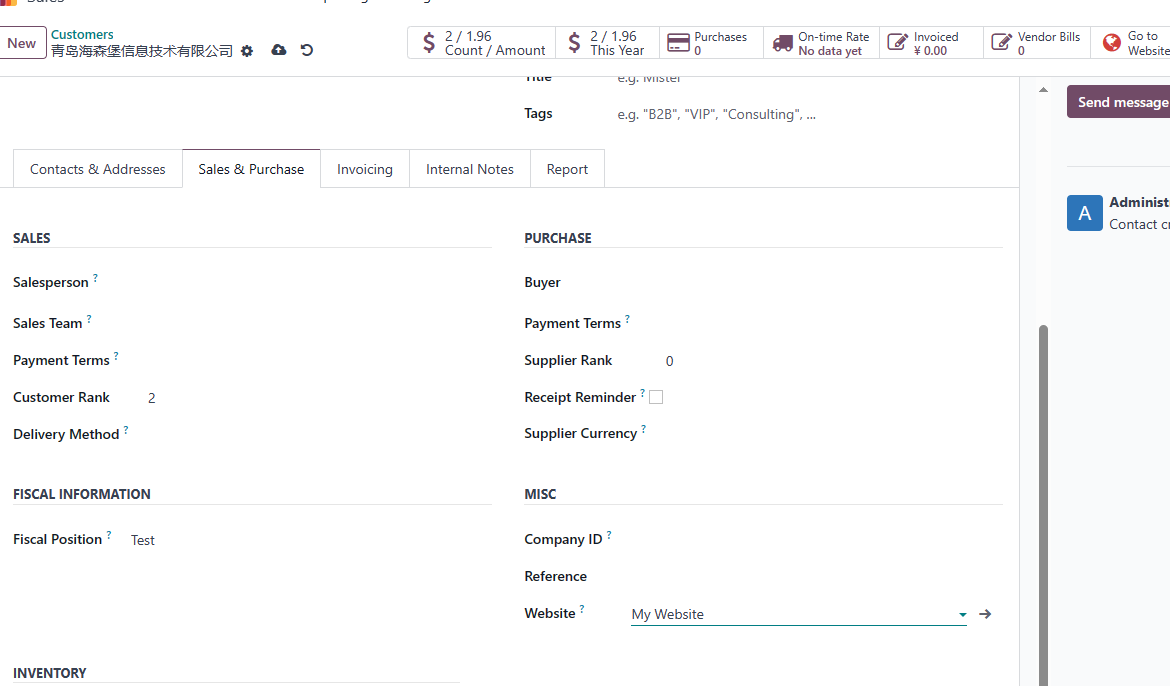Open Vendor Bills stat button

click(1036, 43)
